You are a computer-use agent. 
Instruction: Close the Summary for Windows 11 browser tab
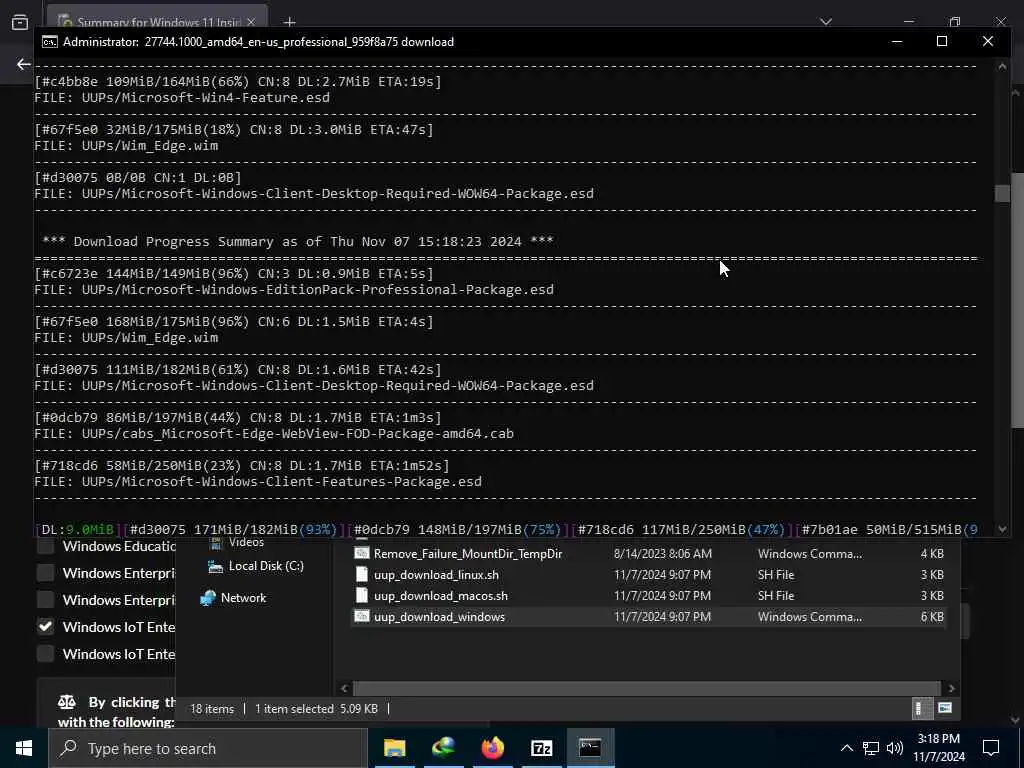251,22
